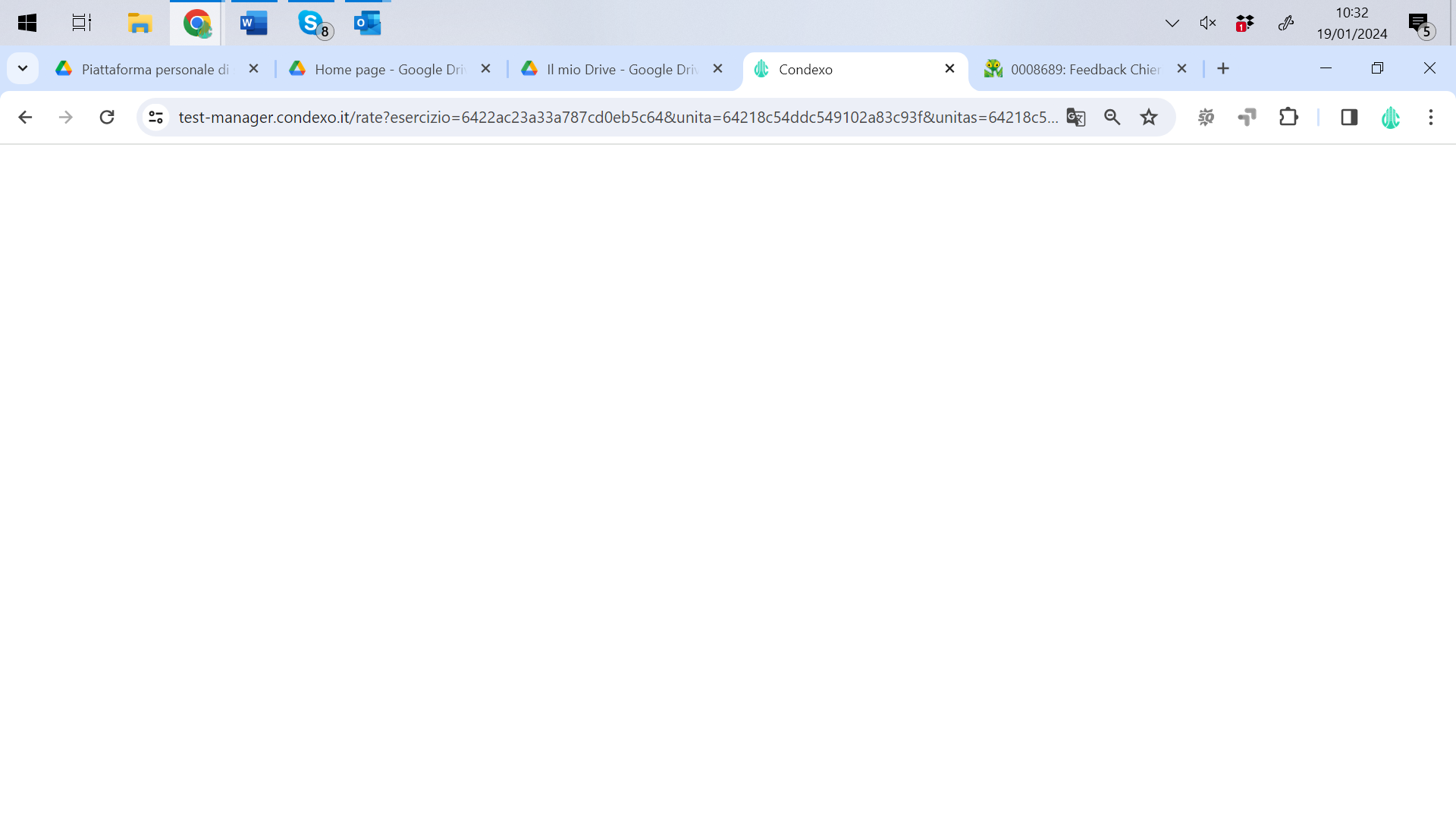Show hidden system tray icons chevron
1456x819 pixels.
coord(1172,23)
